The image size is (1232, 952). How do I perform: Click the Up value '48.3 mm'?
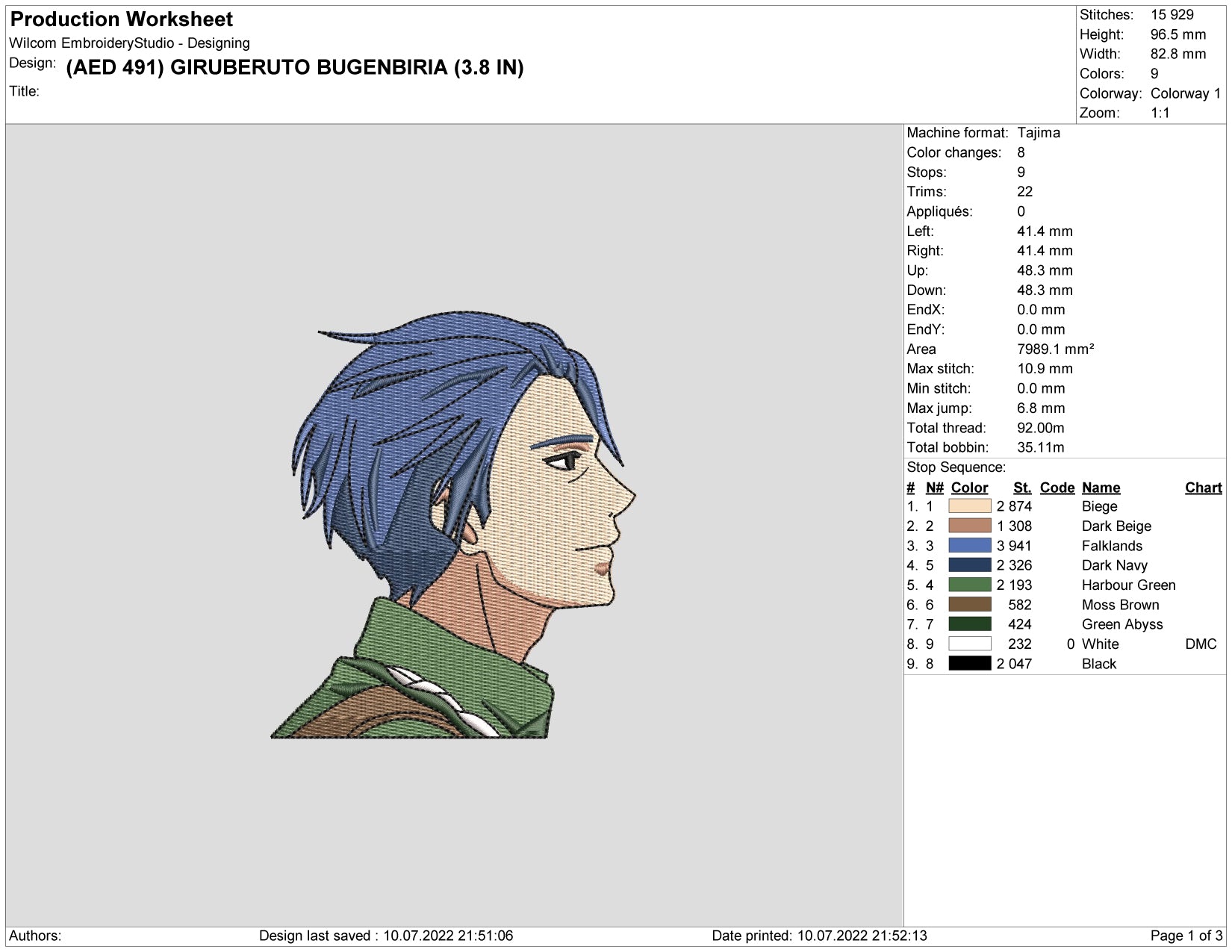(1045, 270)
